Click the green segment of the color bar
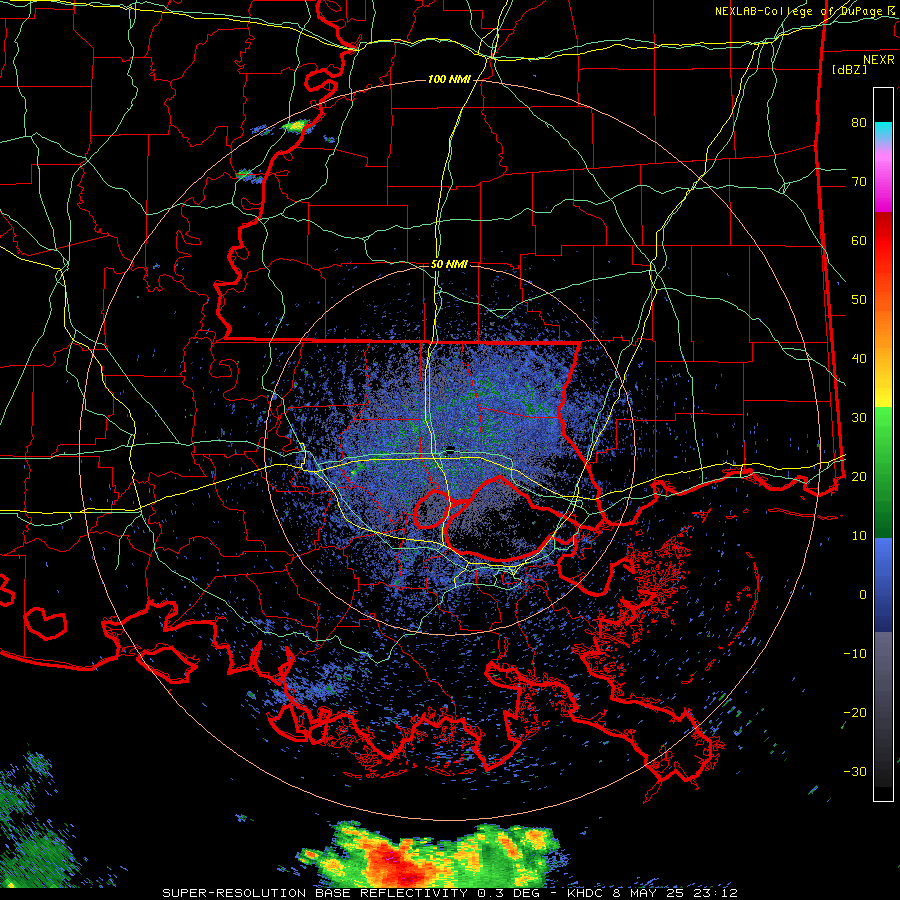The height and width of the screenshot is (900, 900). [883, 472]
